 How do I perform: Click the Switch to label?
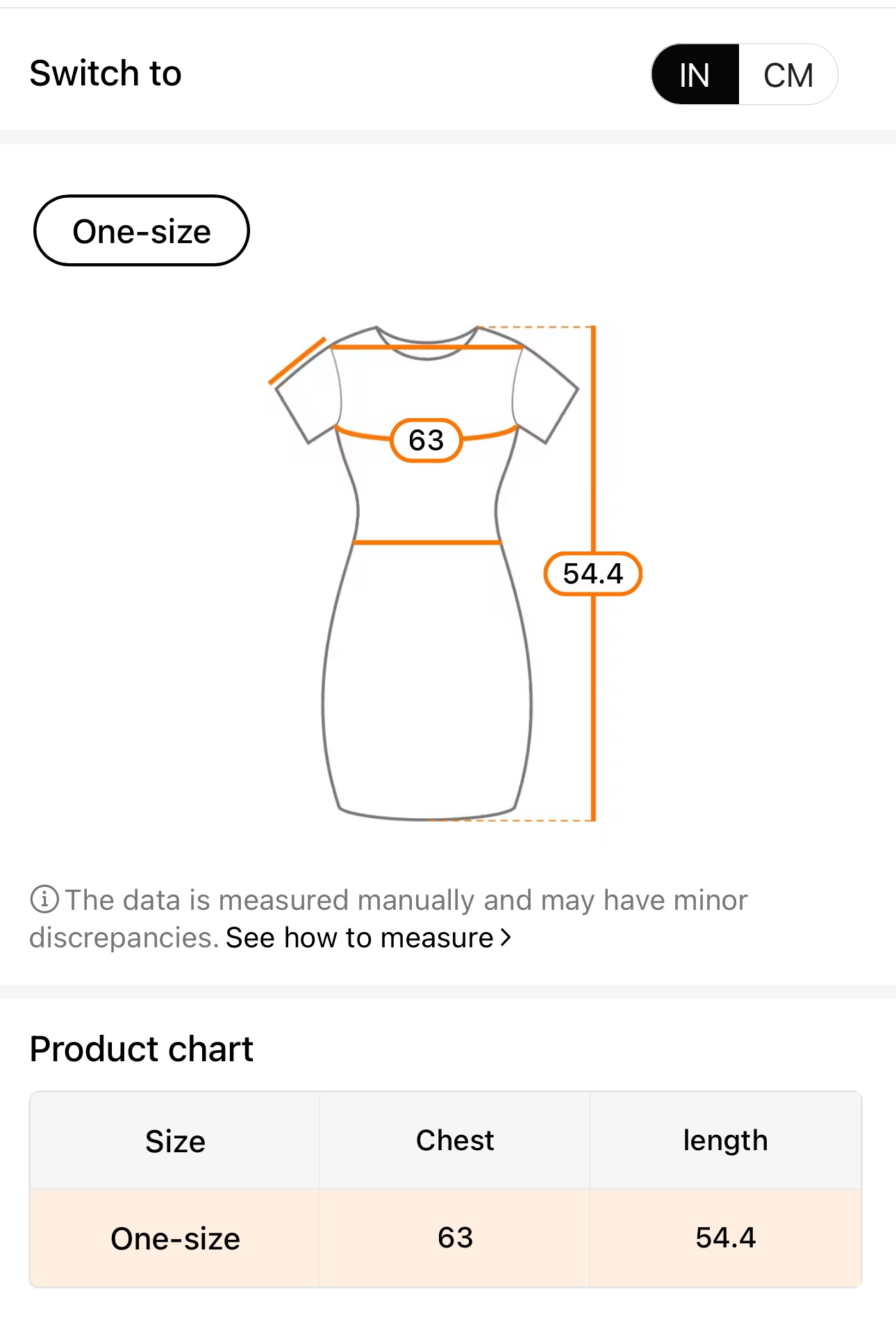106,74
